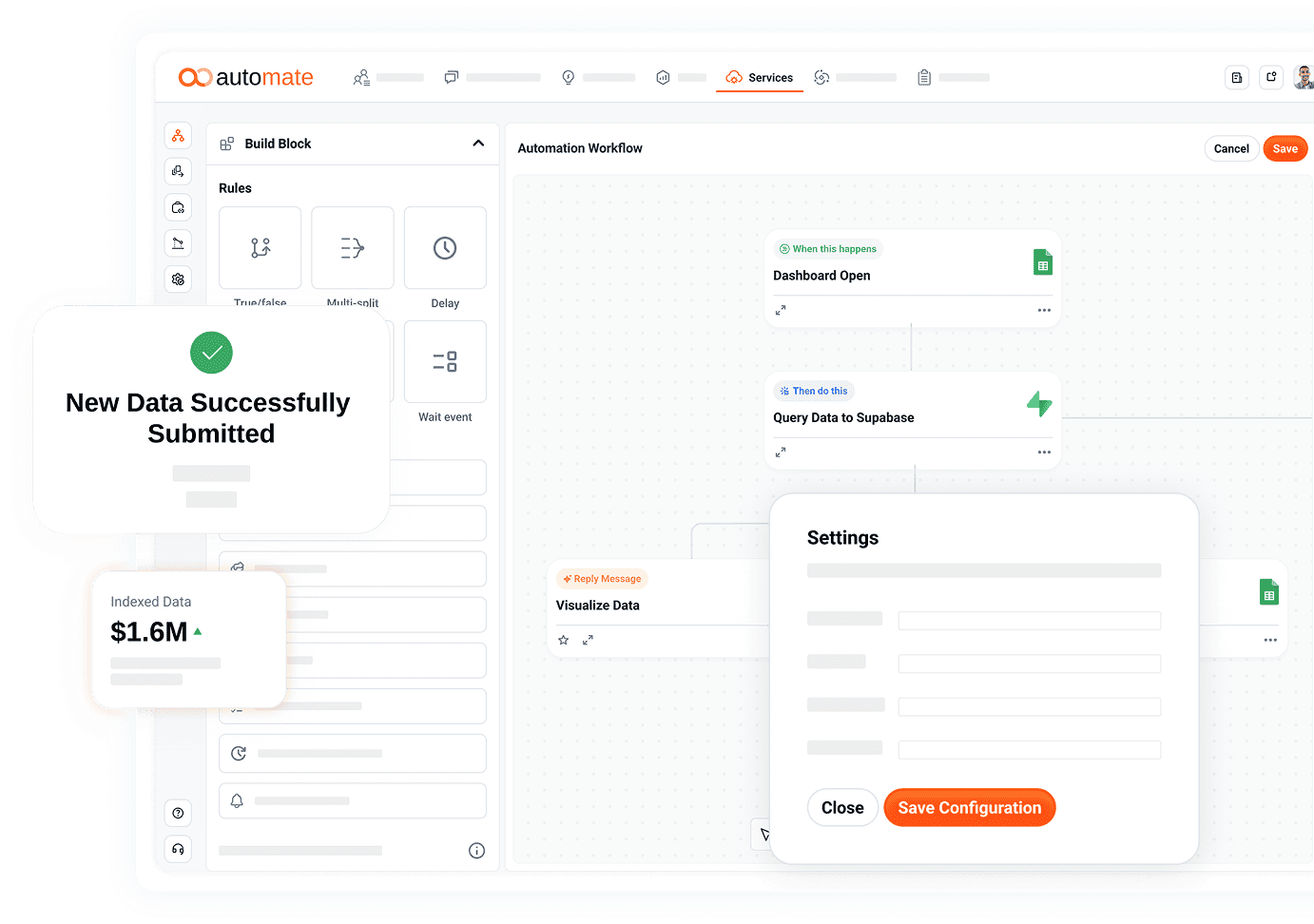The width and height of the screenshot is (1314, 924).
Task: Click the info icon at Build Block bottom
Action: pyautogui.click(x=476, y=851)
